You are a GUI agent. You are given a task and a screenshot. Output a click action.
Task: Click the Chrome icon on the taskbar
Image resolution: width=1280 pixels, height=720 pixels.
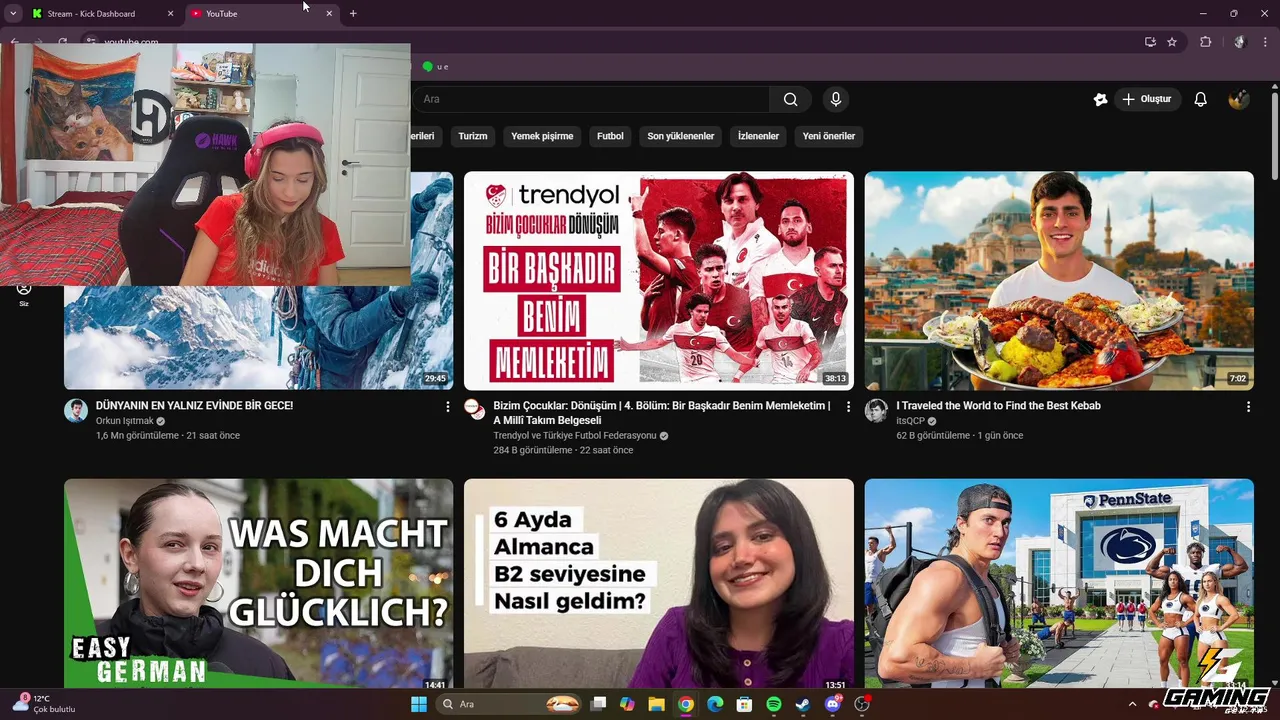tap(686, 704)
